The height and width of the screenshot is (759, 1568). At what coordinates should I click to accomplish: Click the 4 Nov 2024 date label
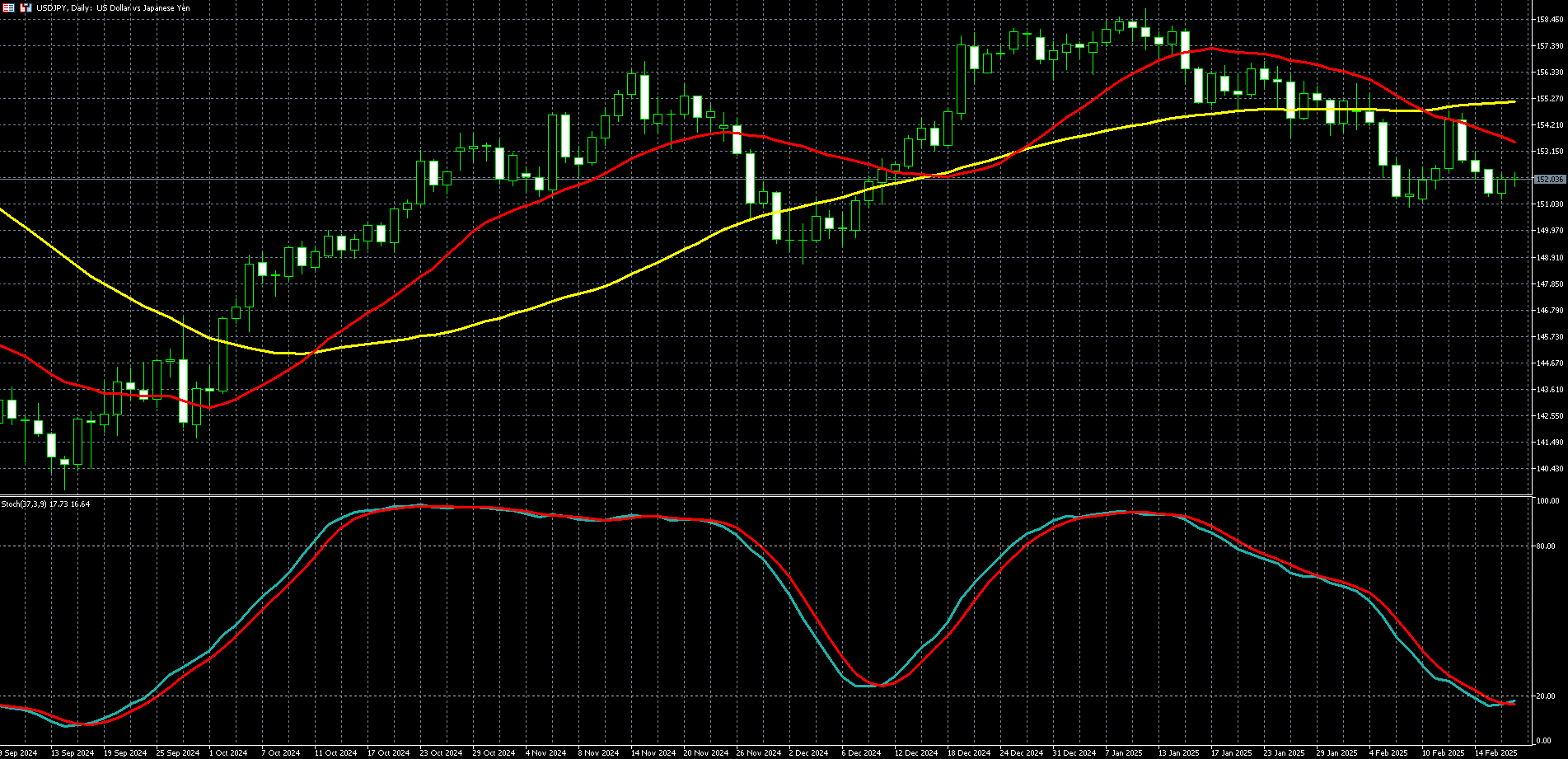click(546, 753)
